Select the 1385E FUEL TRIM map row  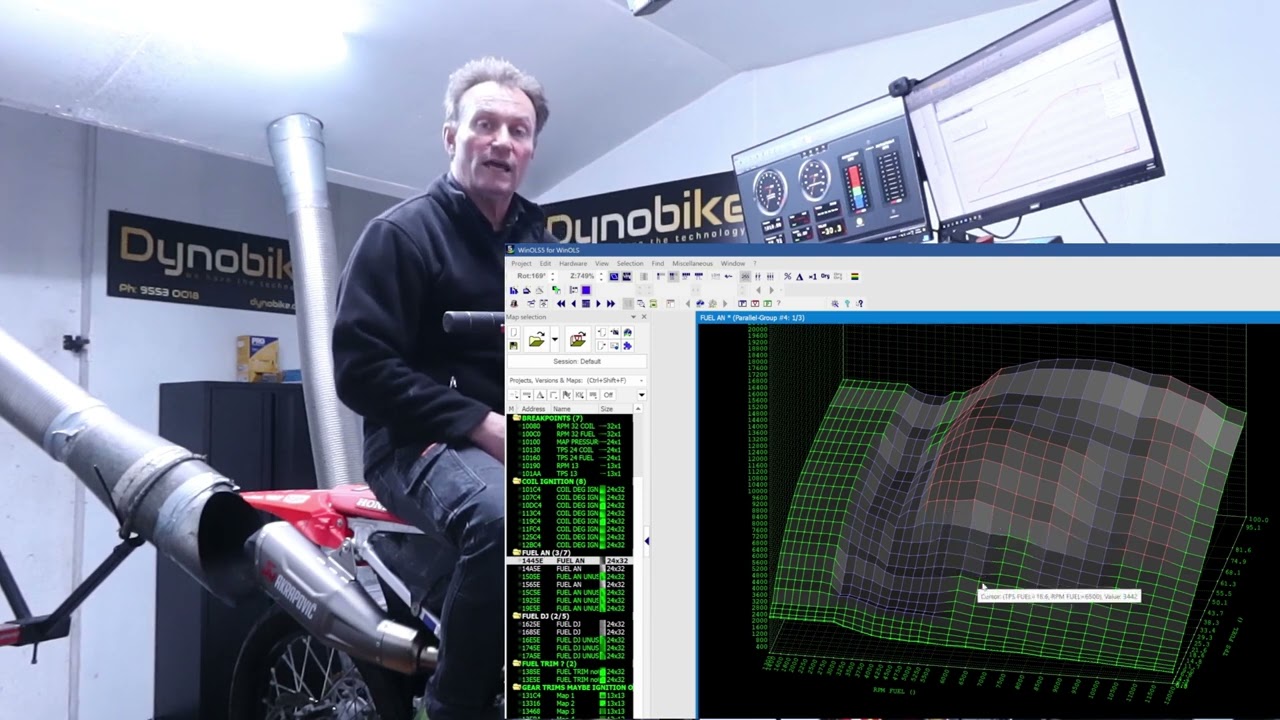(570, 671)
